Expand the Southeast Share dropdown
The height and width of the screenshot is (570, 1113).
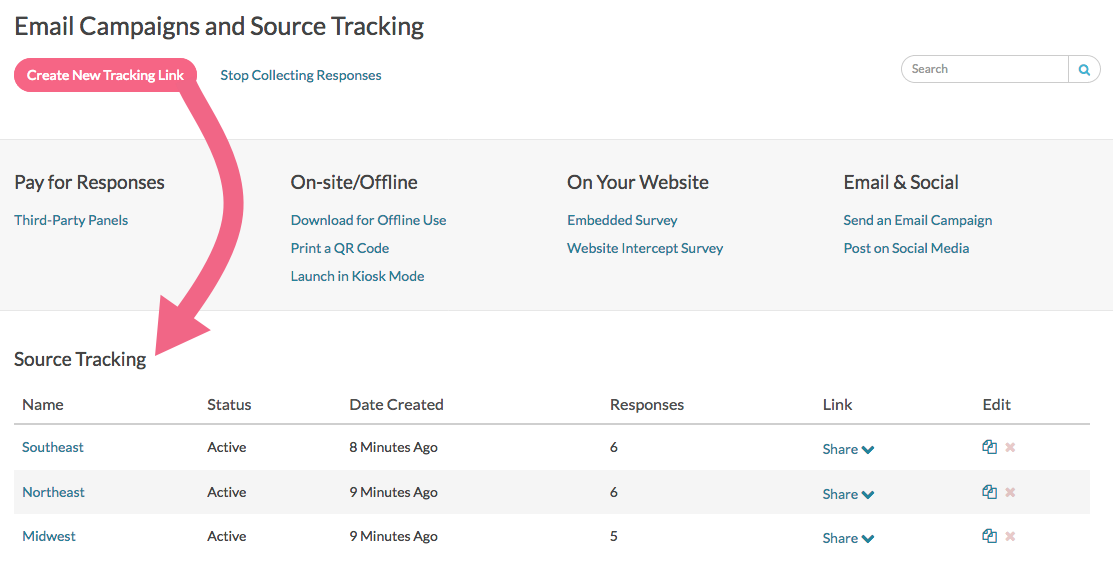(848, 449)
